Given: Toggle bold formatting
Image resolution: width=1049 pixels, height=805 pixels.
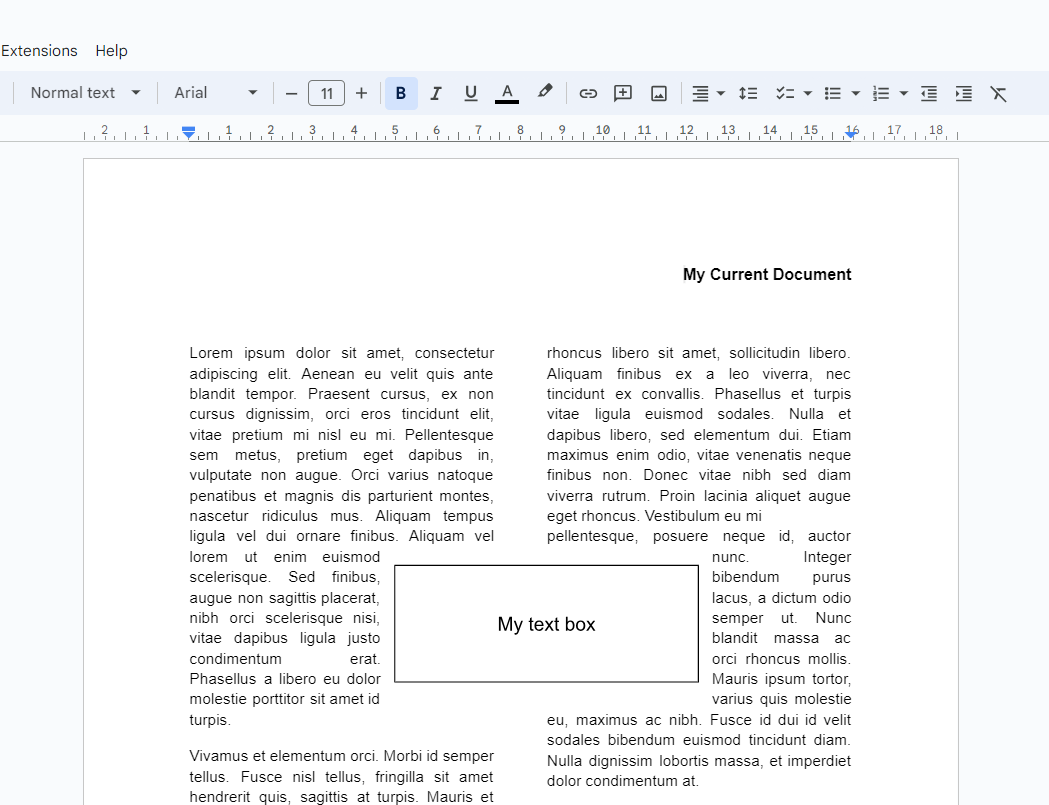Looking at the screenshot, I should click(401, 93).
